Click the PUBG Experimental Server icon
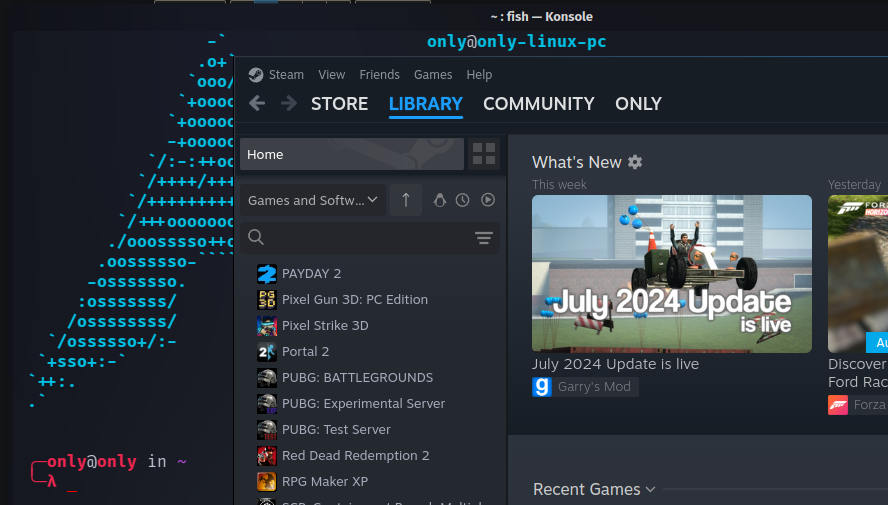The height and width of the screenshot is (505, 888). (267, 404)
